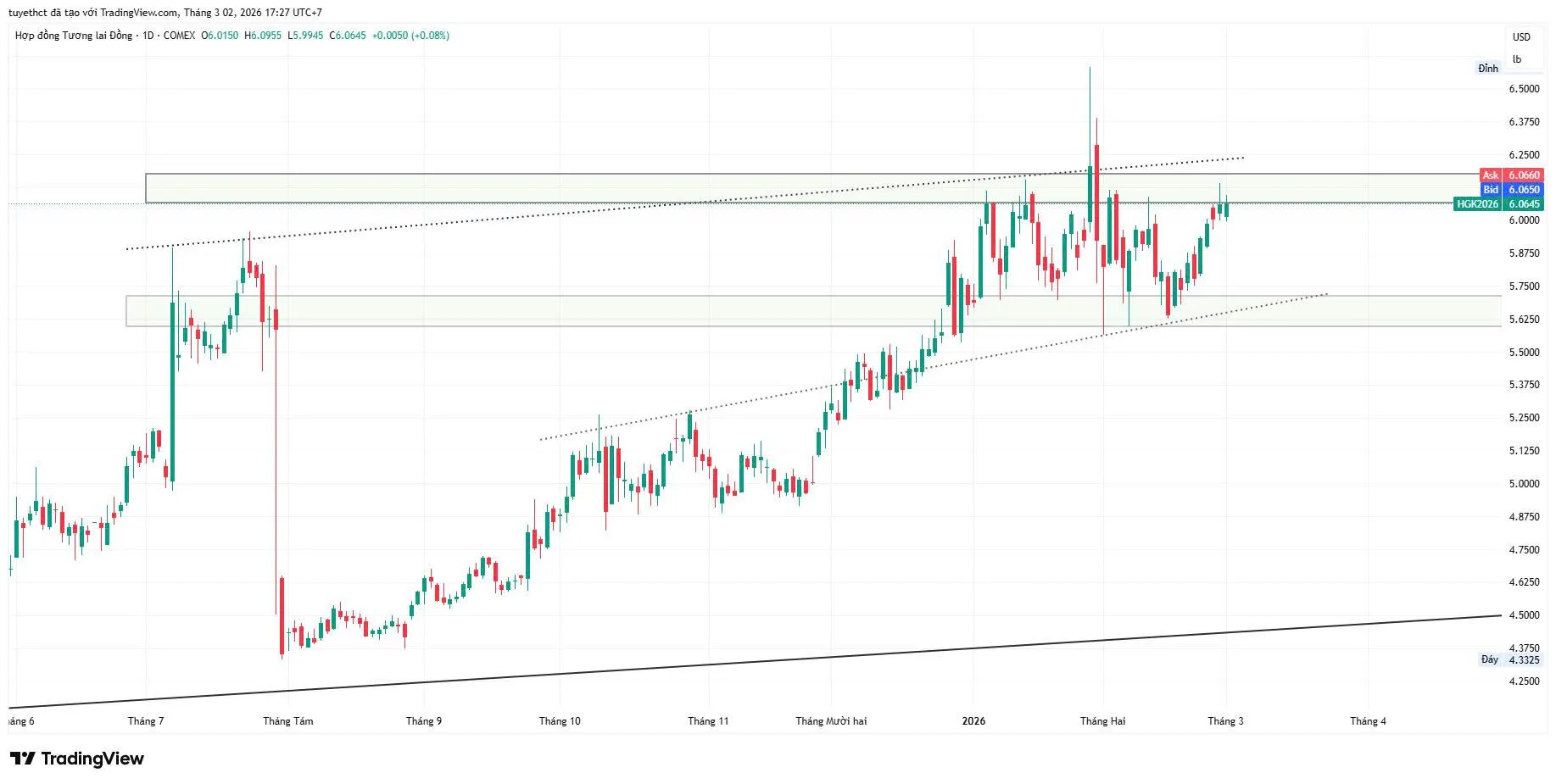The width and height of the screenshot is (1556, 784).
Task: Click the Đáy low marker 4.3325
Action: pyautogui.click(x=1510, y=659)
